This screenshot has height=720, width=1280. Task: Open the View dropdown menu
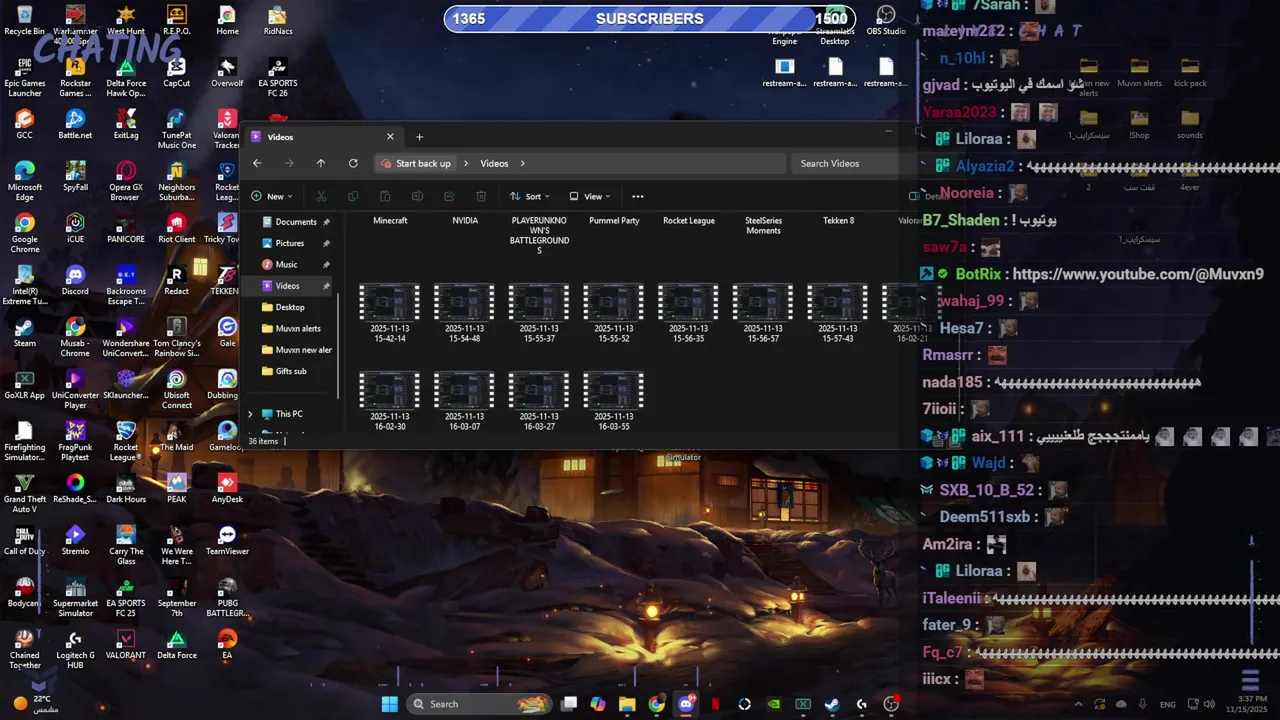click(x=590, y=196)
